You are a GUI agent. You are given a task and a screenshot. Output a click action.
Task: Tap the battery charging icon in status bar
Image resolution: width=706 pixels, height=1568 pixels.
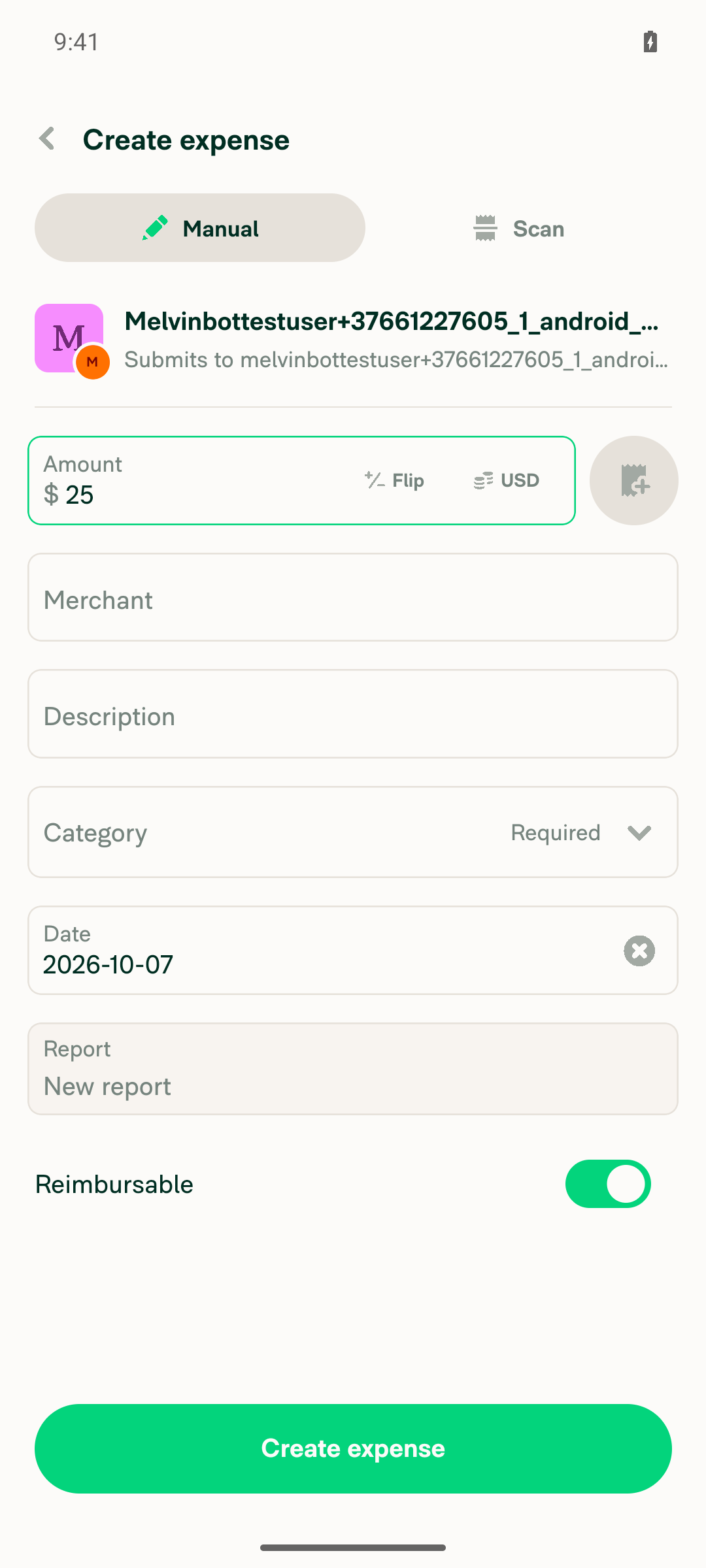pos(650,42)
